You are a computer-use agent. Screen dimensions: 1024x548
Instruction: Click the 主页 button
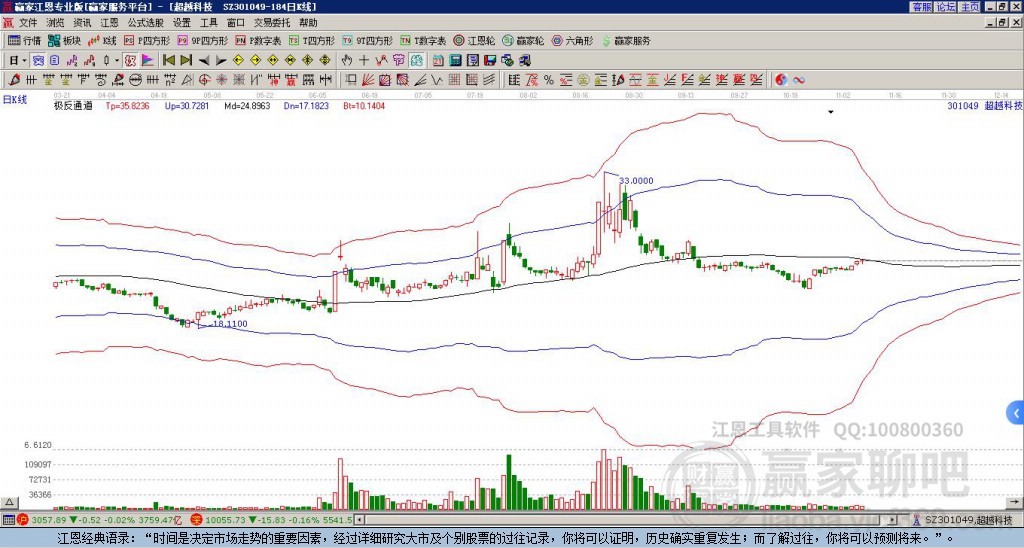969,7
